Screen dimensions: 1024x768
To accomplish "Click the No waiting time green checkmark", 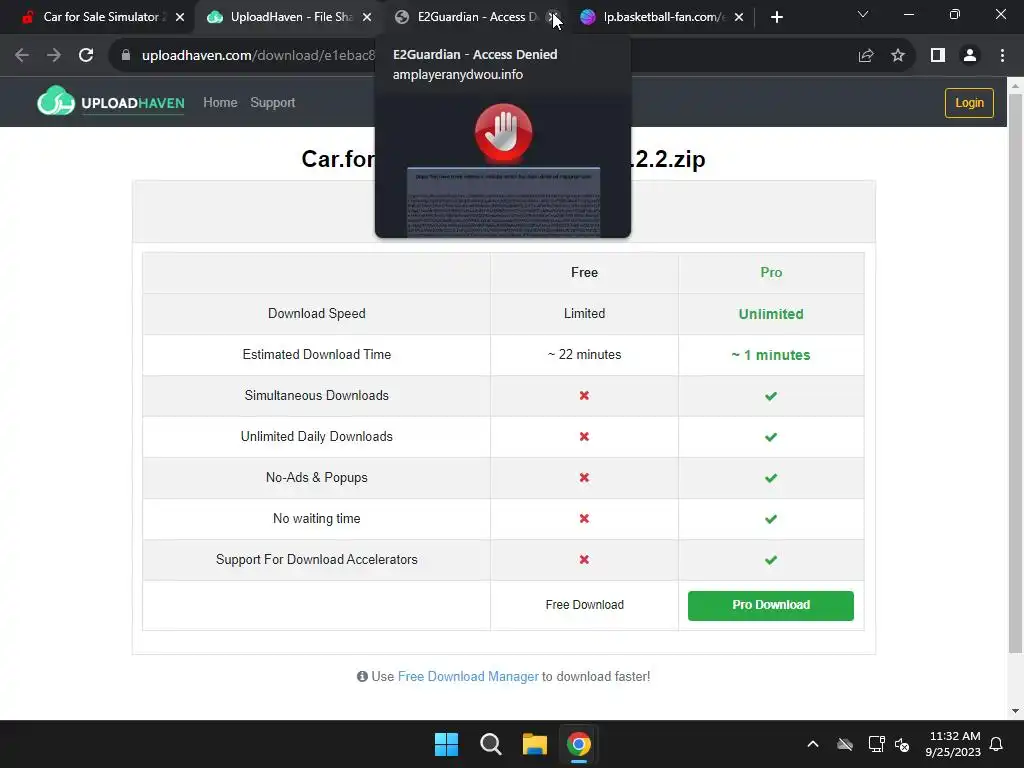I will click(771, 519).
